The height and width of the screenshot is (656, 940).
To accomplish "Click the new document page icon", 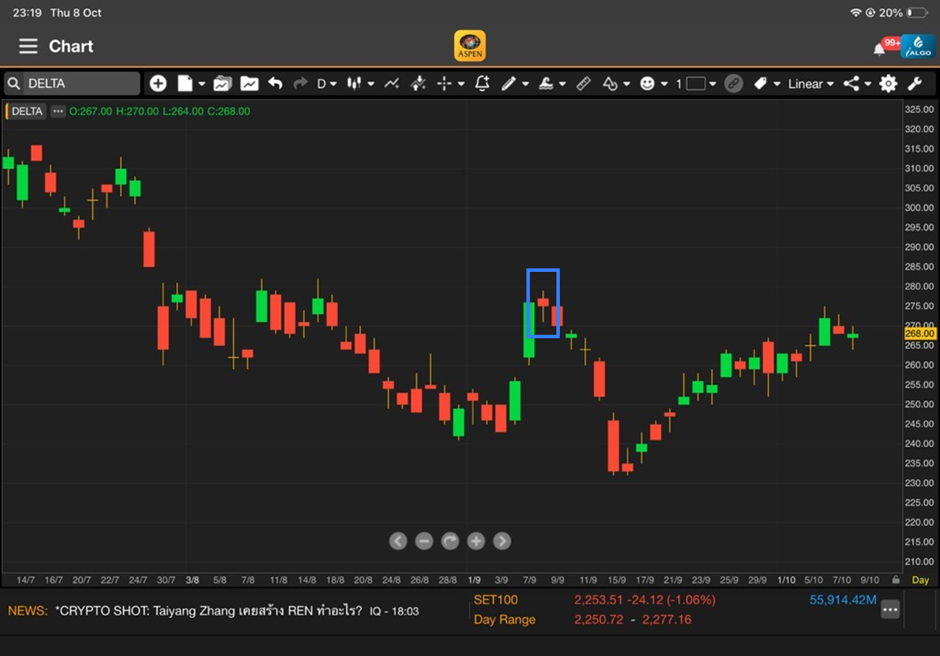I will point(185,83).
